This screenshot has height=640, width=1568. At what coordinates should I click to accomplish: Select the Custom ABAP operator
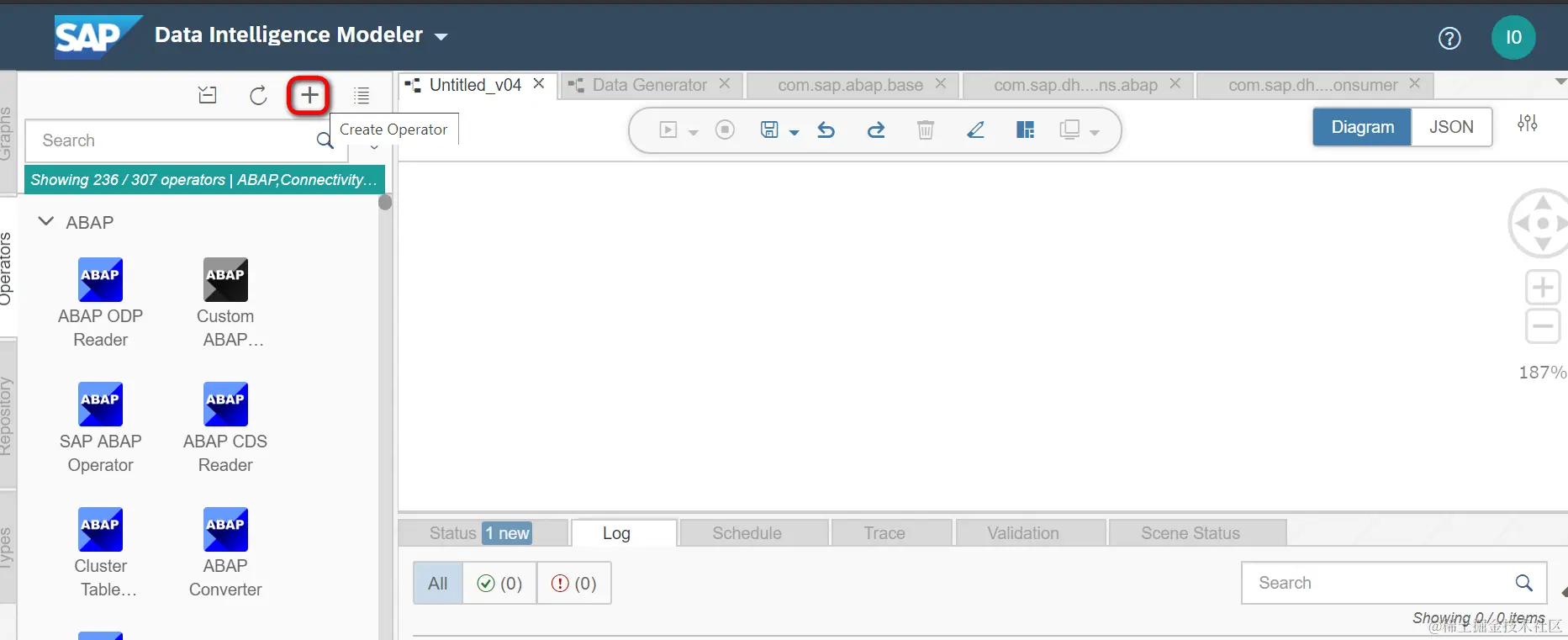225,304
